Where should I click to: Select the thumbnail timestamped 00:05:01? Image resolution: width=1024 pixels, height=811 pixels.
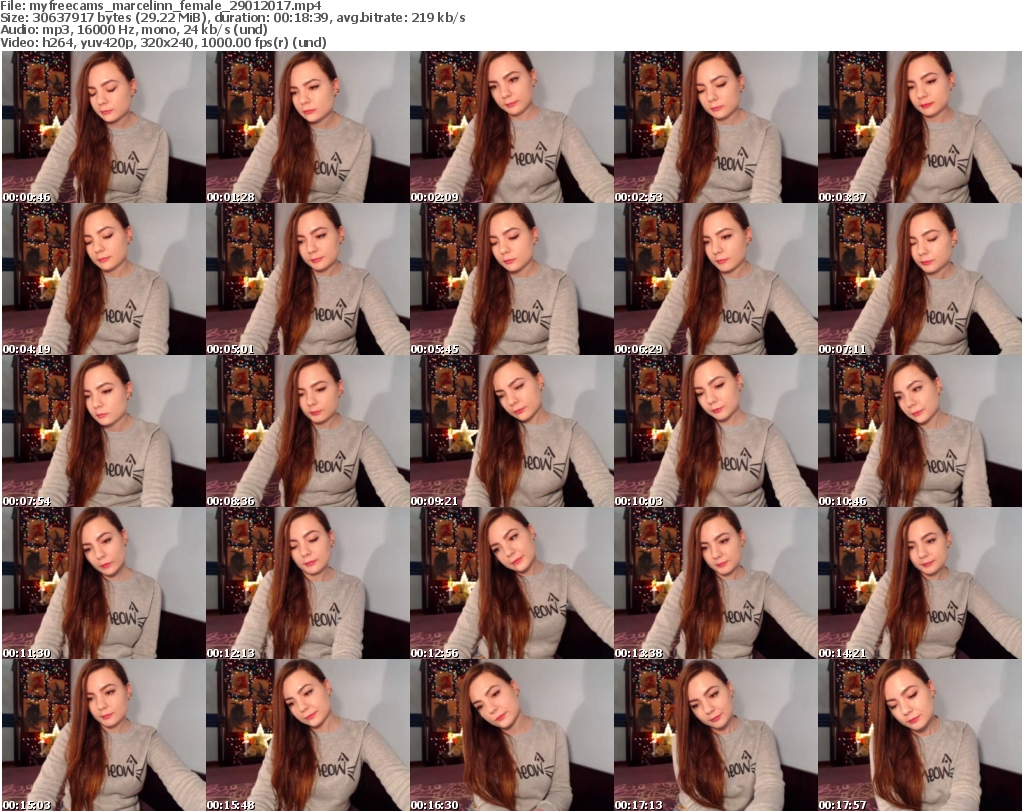pos(308,279)
